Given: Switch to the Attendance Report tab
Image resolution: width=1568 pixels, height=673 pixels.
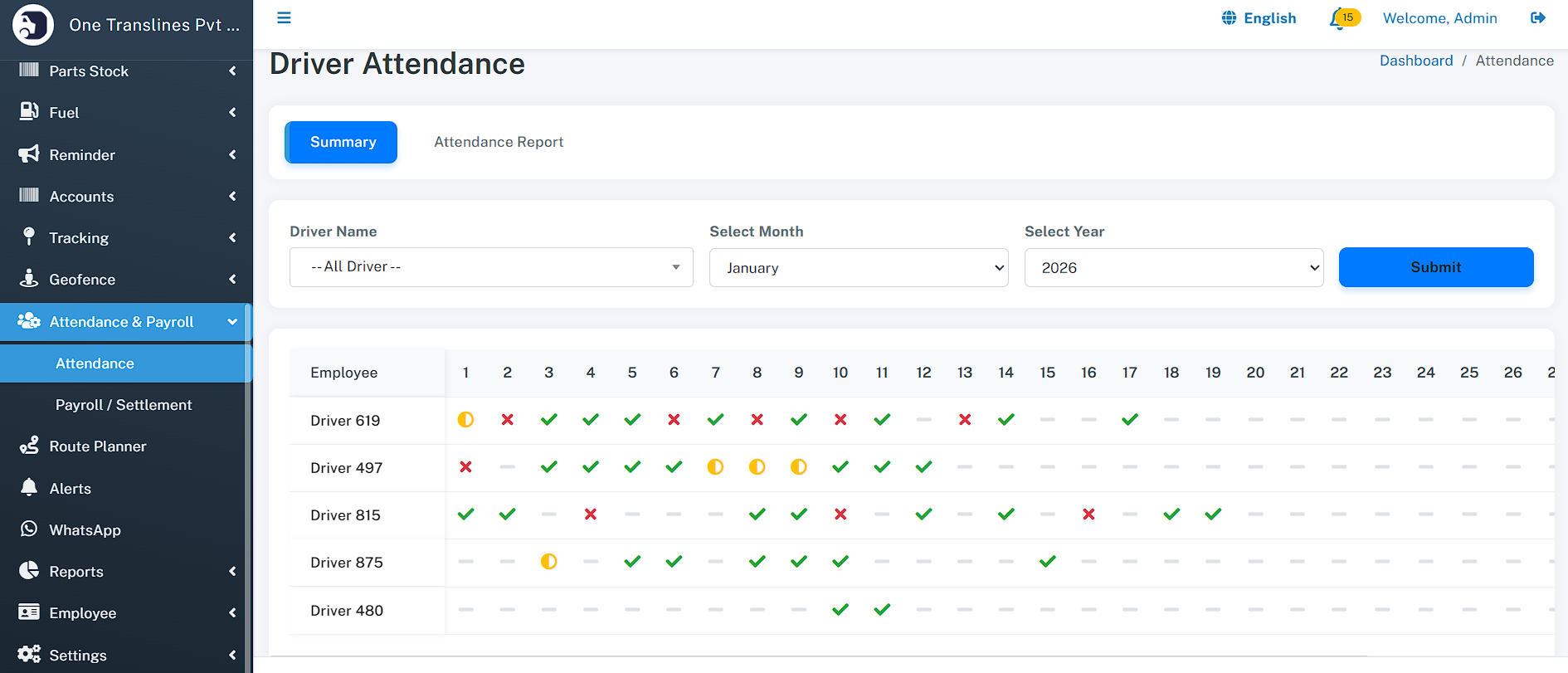Looking at the screenshot, I should (499, 142).
